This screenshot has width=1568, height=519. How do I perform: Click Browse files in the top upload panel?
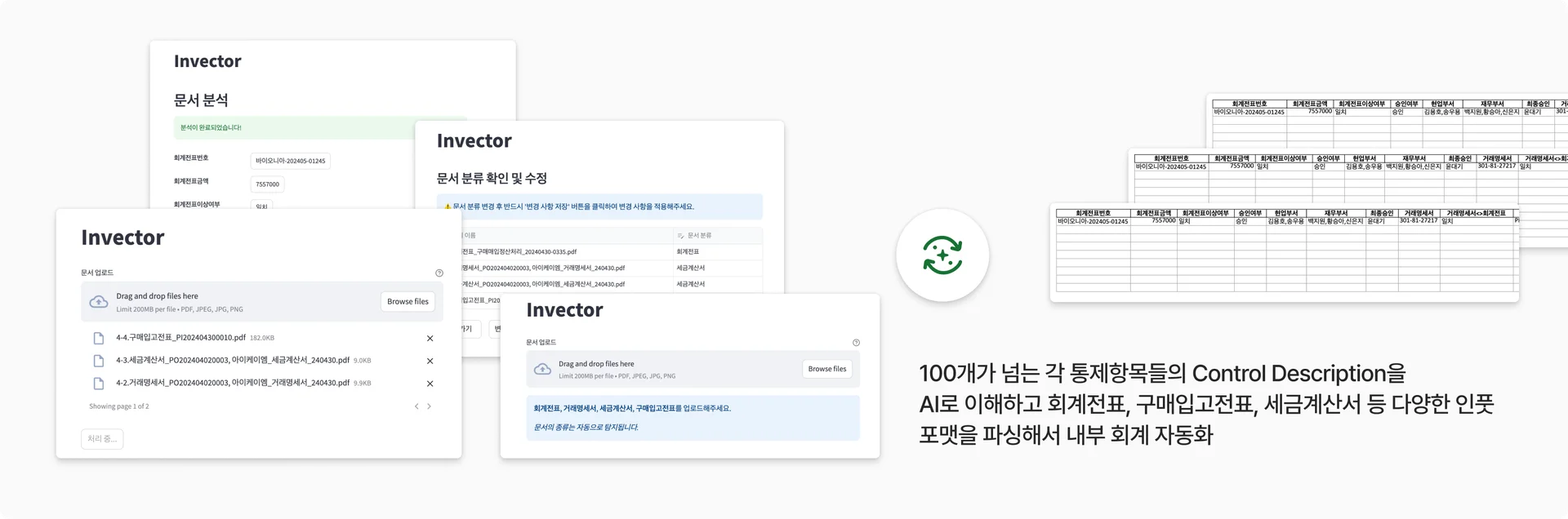point(408,301)
